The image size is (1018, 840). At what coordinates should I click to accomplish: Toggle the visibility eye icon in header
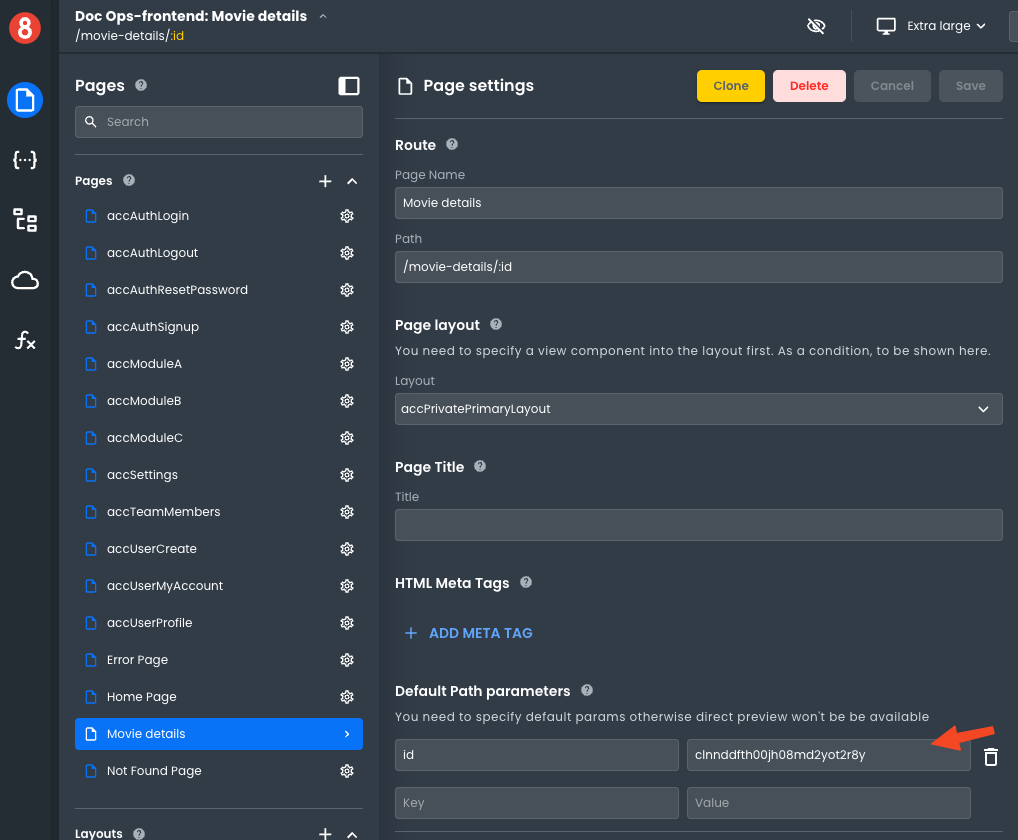click(x=816, y=26)
